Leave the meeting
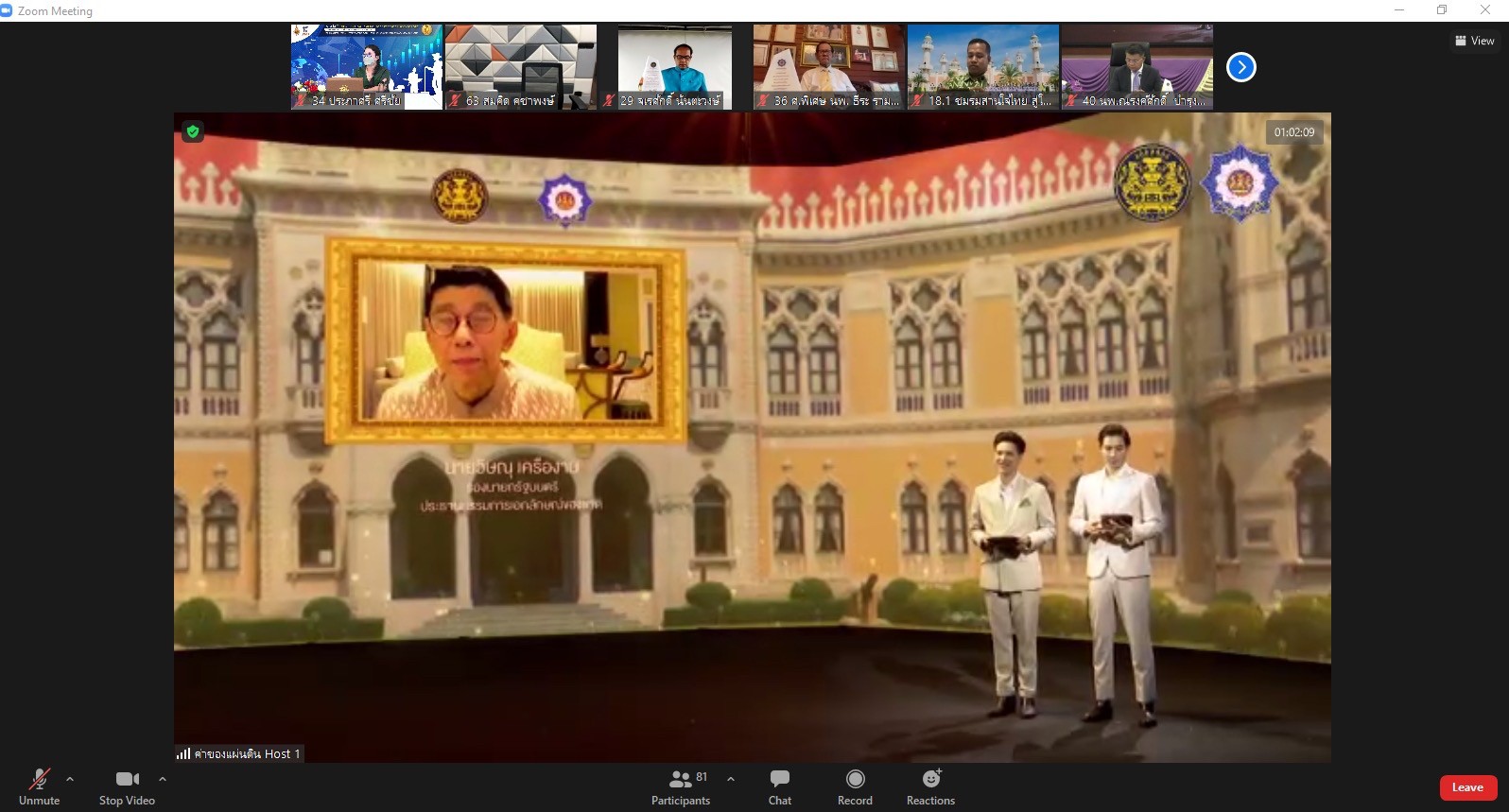The image size is (1509, 812). [x=1467, y=787]
